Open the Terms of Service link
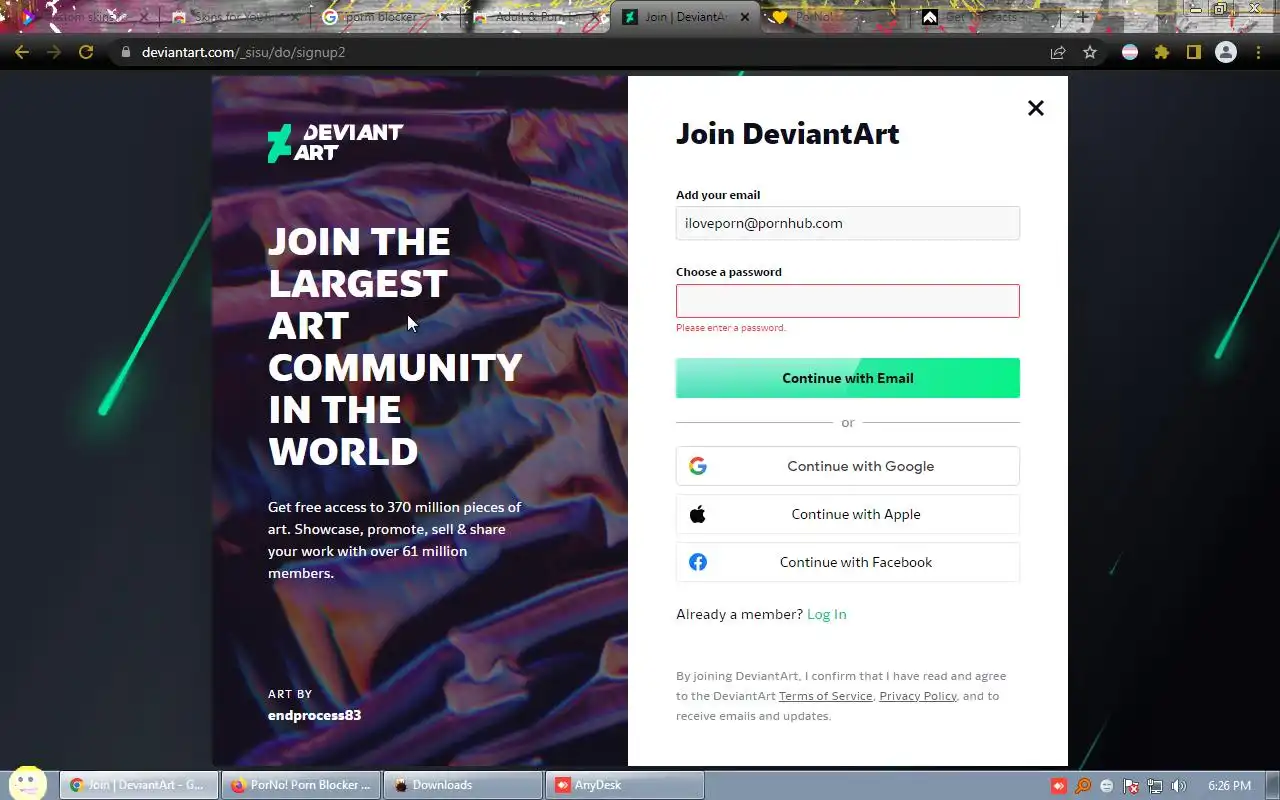The image size is (1280, 800). coord(825,696)
